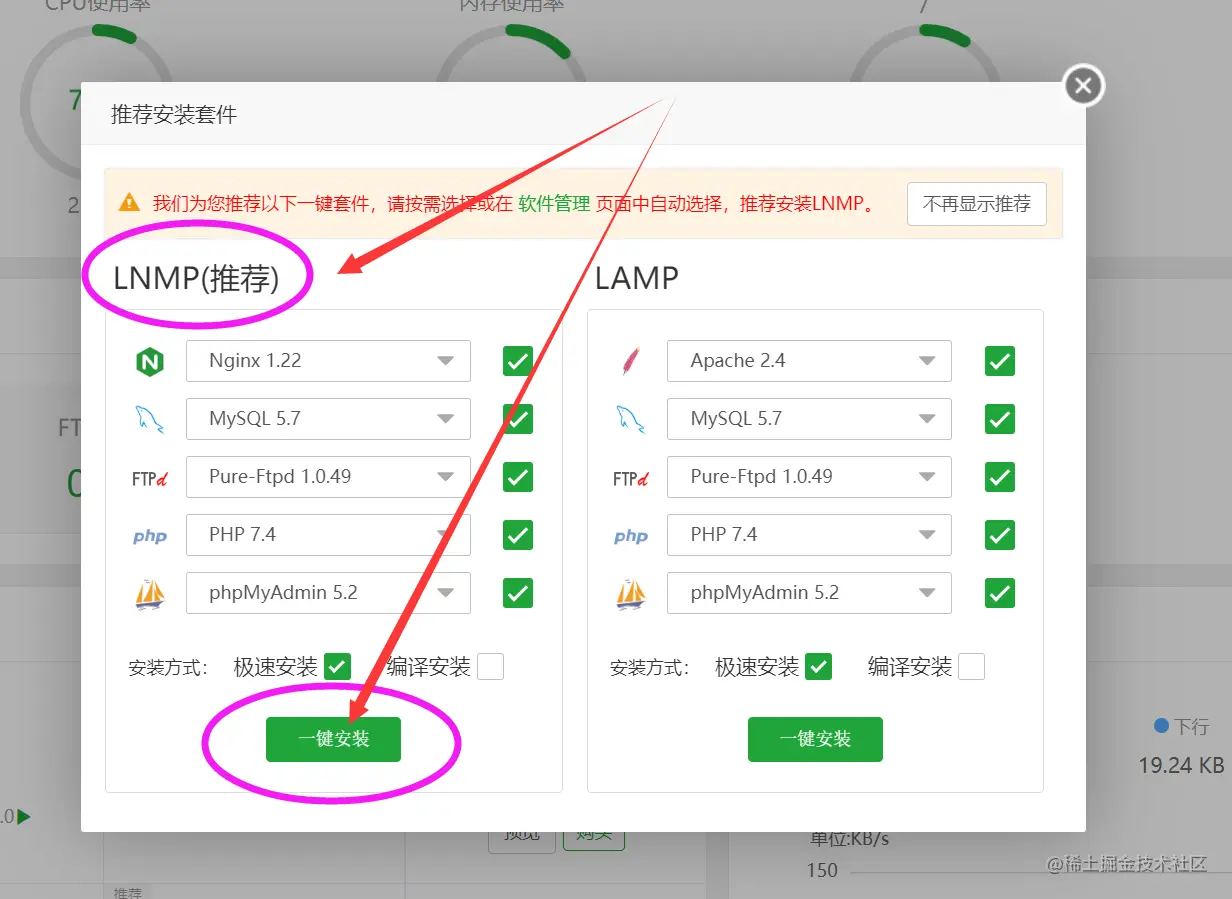
Task: Click the 下行 legend in background chart
Action: pyautogui.click(x=1181, y=726)
